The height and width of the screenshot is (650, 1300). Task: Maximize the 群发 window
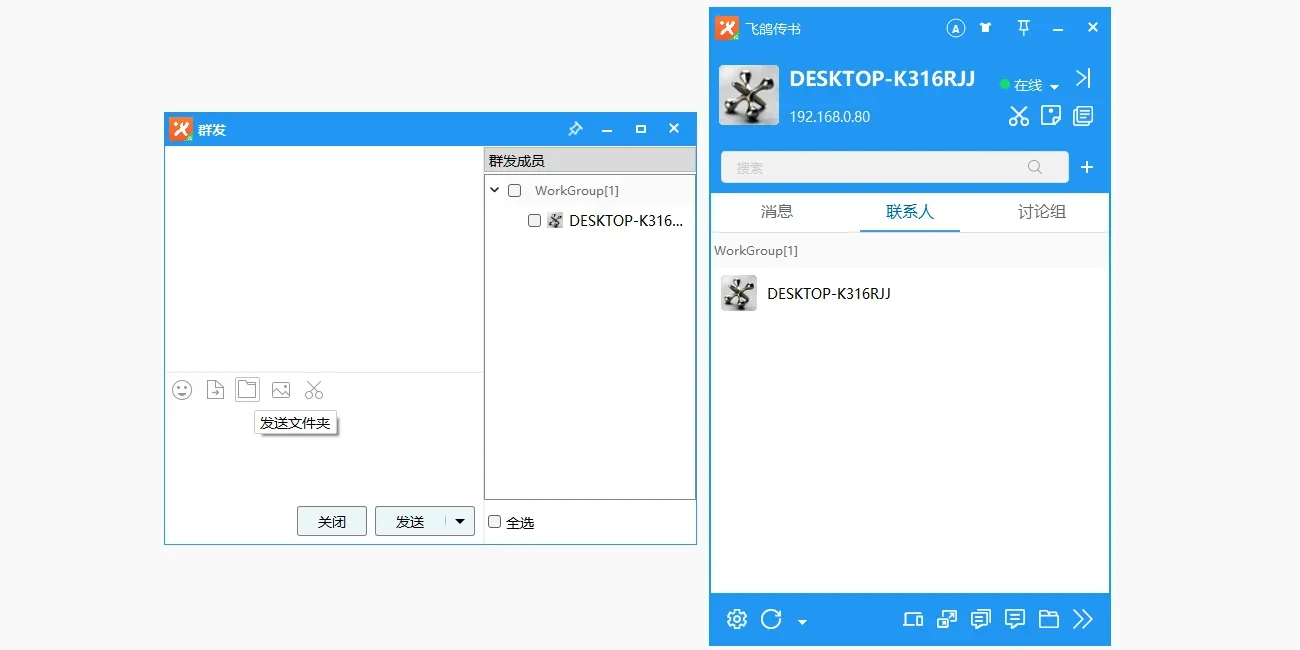pos(641,129)
